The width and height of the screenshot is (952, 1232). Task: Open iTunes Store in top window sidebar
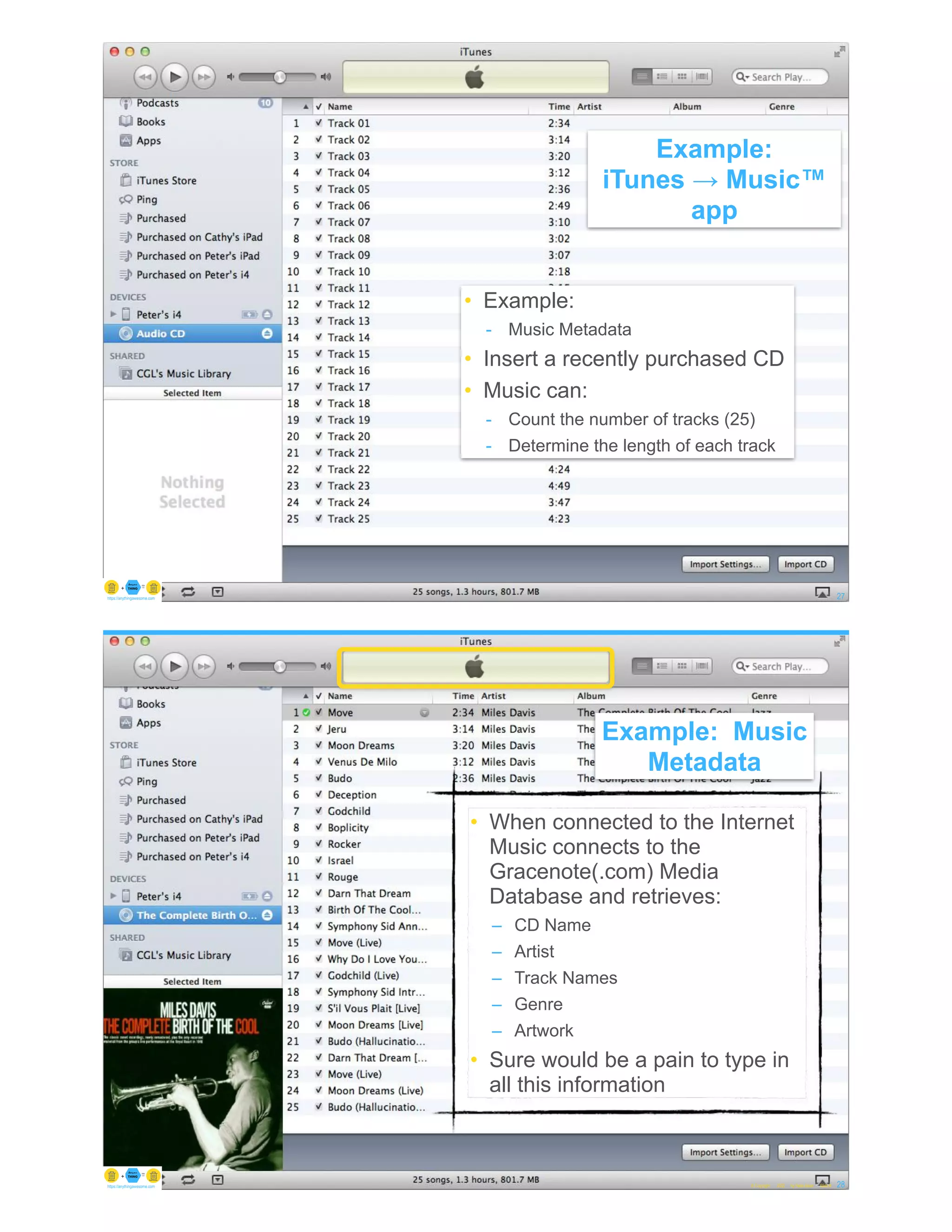(x=166, y=180)
